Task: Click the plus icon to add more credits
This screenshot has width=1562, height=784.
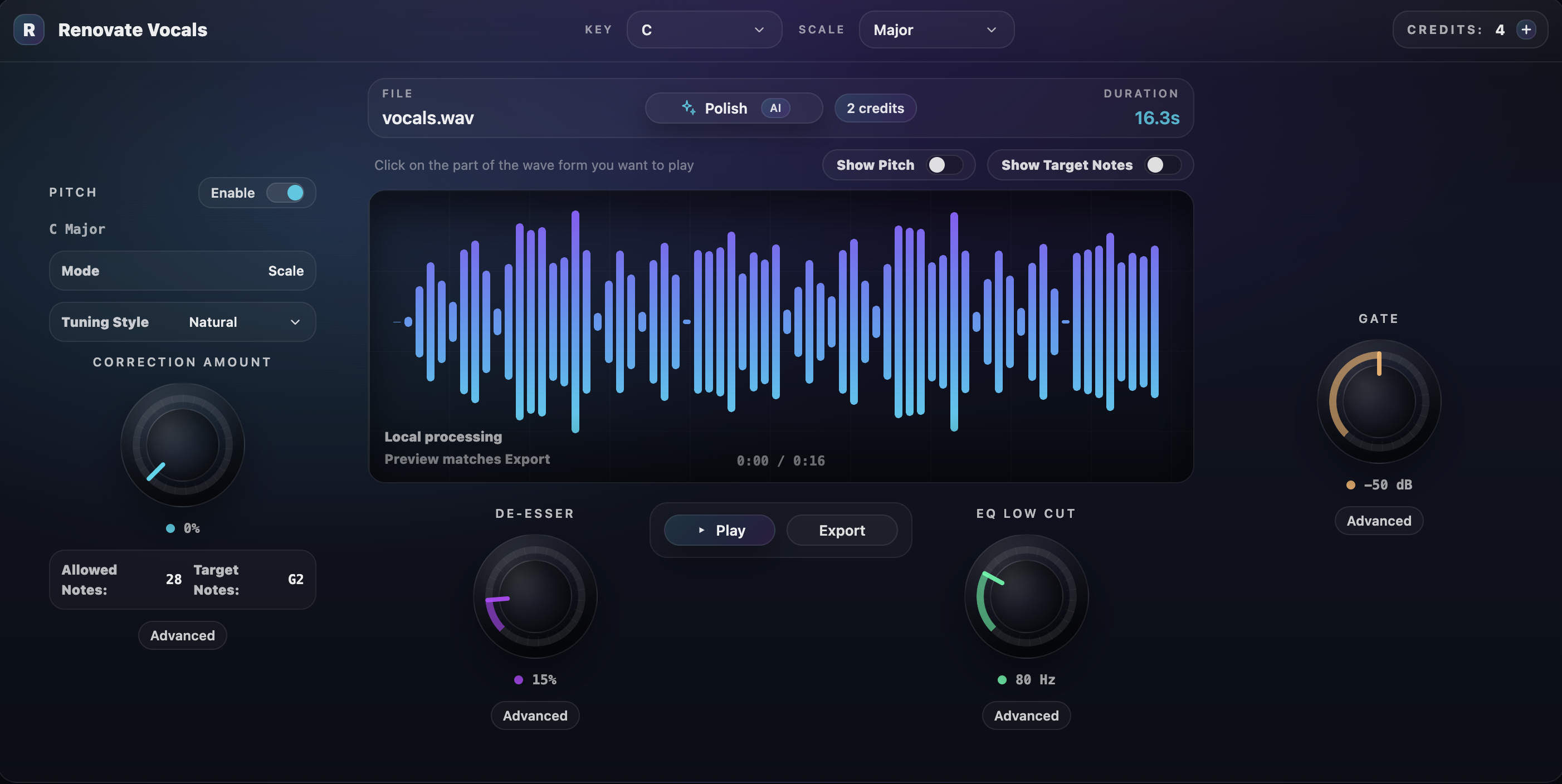Action: 1527,29
